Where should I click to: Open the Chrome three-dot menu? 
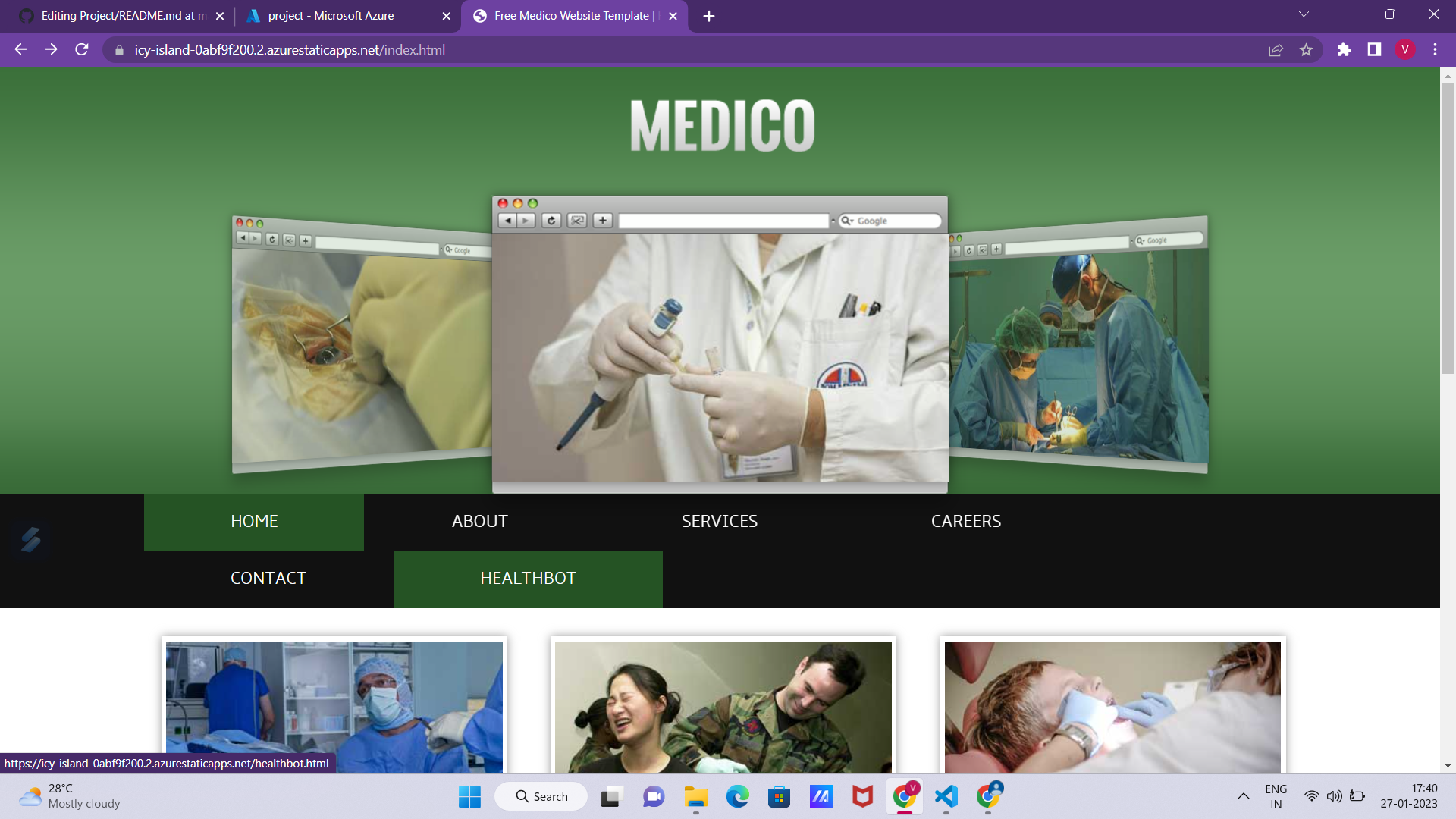[x=1435, y=50]
